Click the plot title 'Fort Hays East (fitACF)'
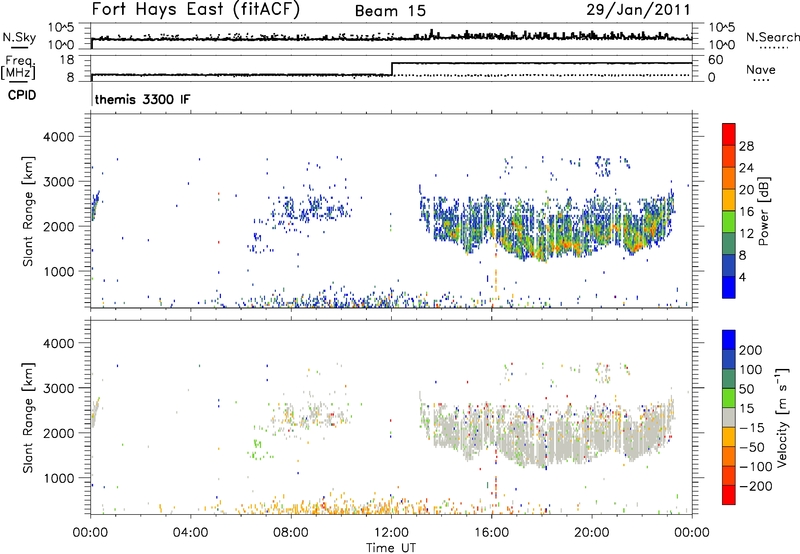 [x=196, y=9]
